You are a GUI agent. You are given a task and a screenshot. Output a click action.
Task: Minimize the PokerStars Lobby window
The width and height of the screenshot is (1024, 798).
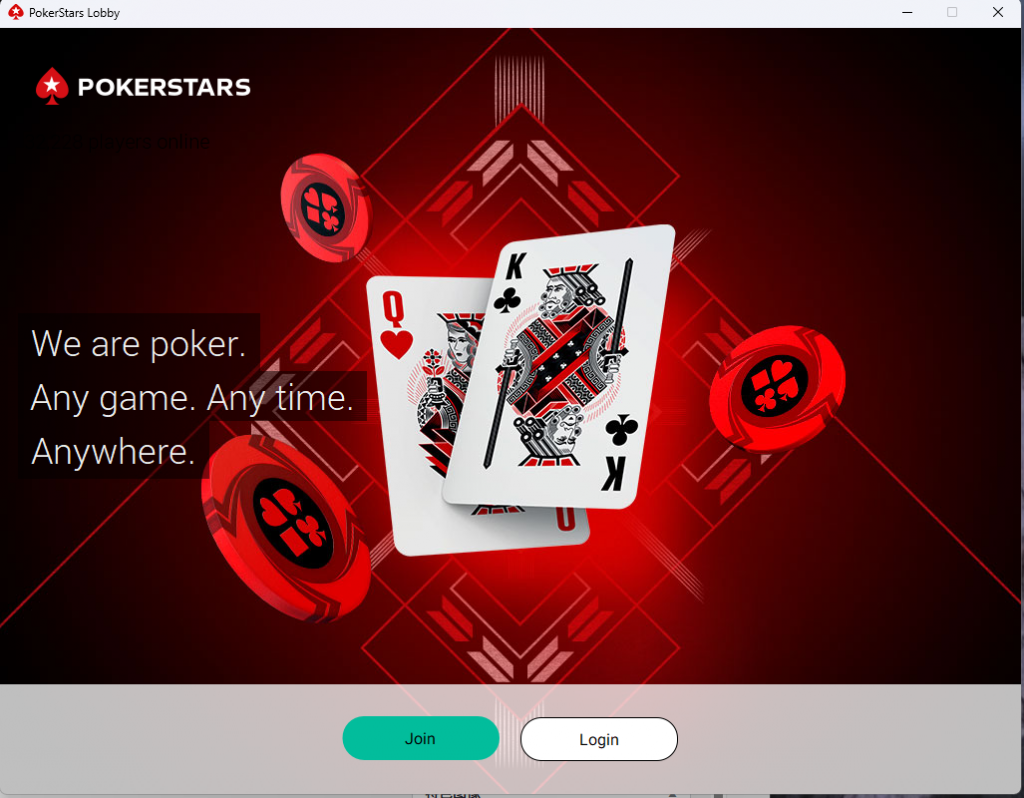click(x=907, y=12)
